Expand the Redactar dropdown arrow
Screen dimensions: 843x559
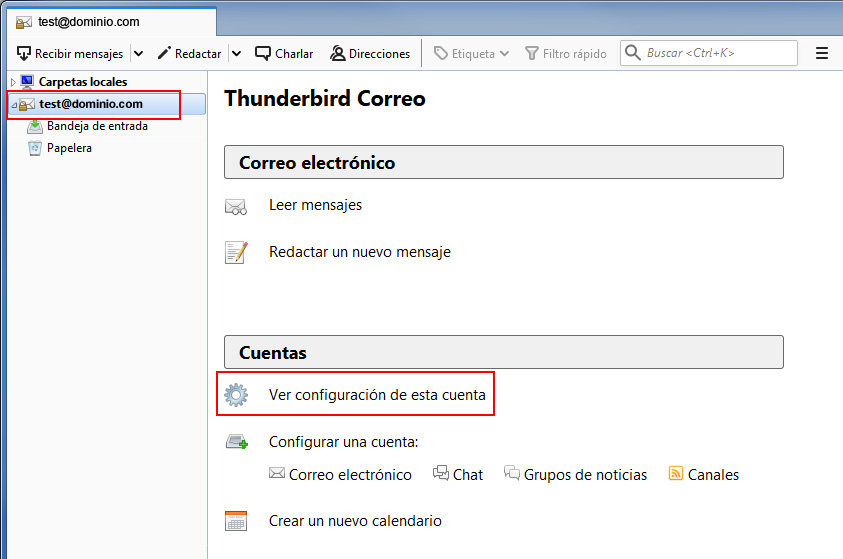tap(236, 53)
